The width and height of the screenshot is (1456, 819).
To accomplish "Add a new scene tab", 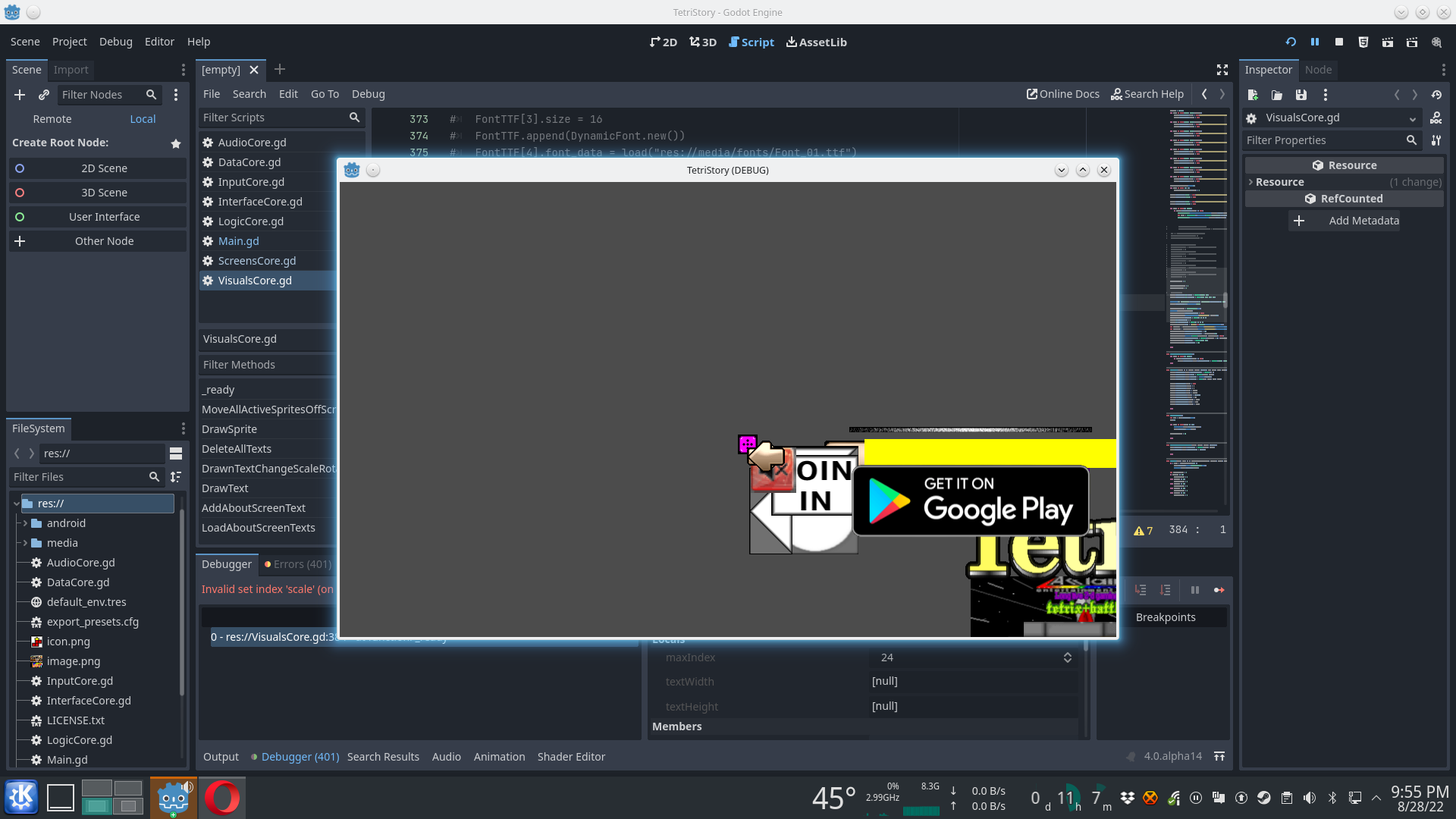I will tap(280, 70).
